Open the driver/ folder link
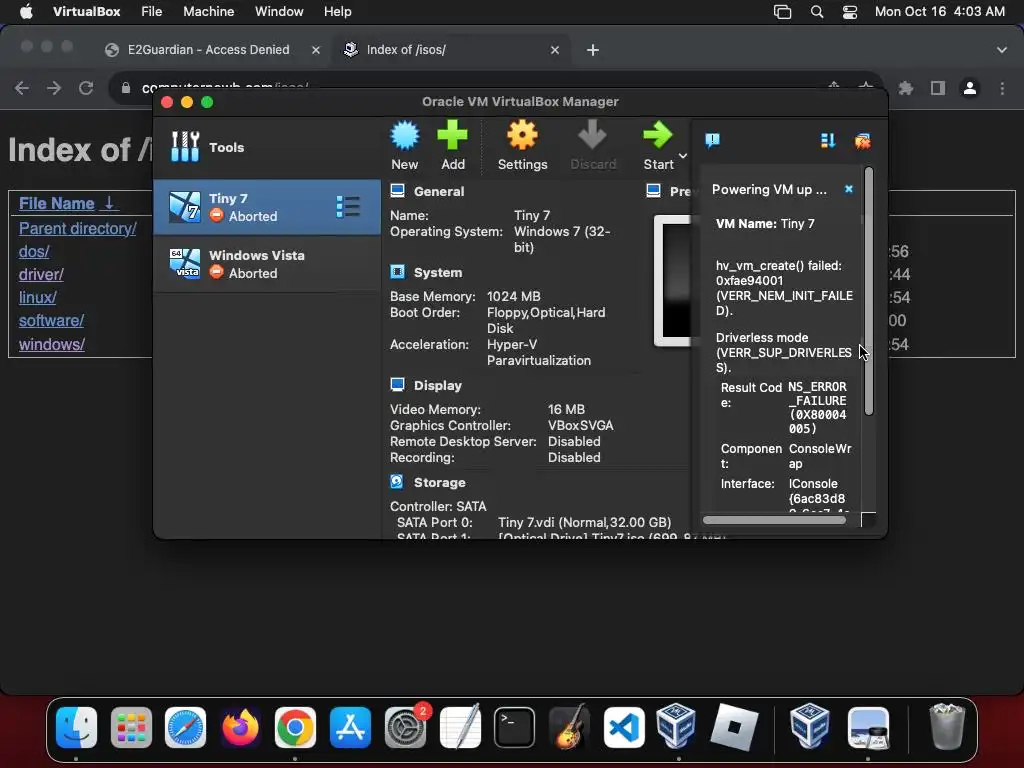Image resolution: width=1024 pixels, height=768 pixels. point(41,274)
